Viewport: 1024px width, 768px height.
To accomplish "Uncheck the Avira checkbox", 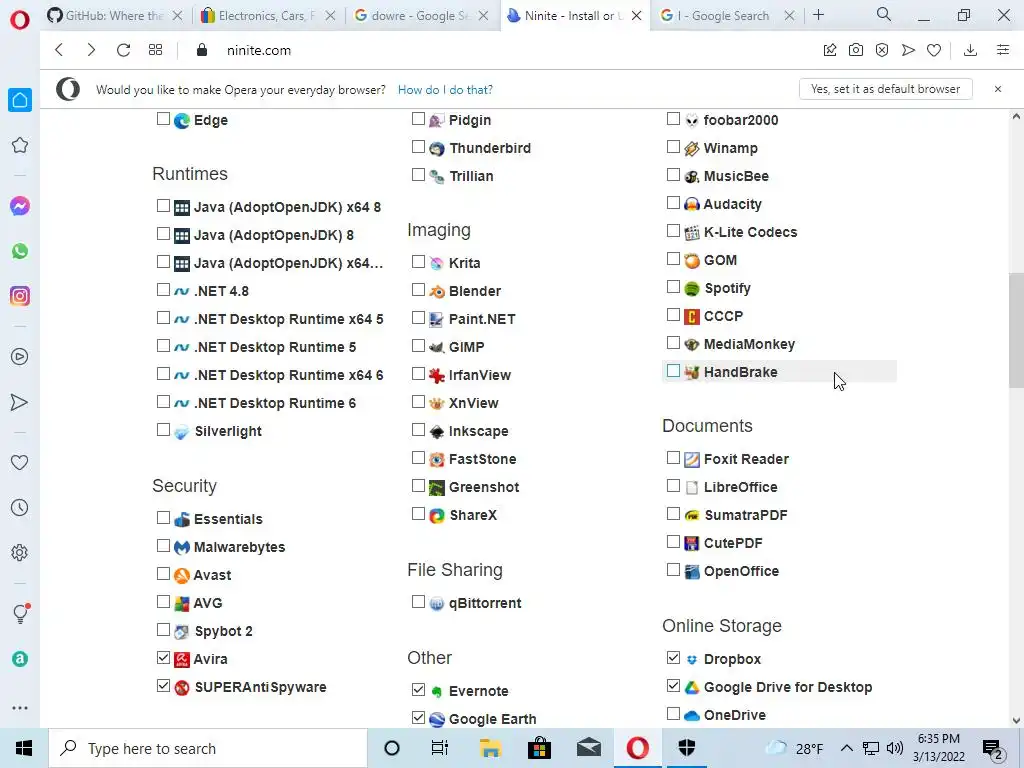I will pos(163,658).
